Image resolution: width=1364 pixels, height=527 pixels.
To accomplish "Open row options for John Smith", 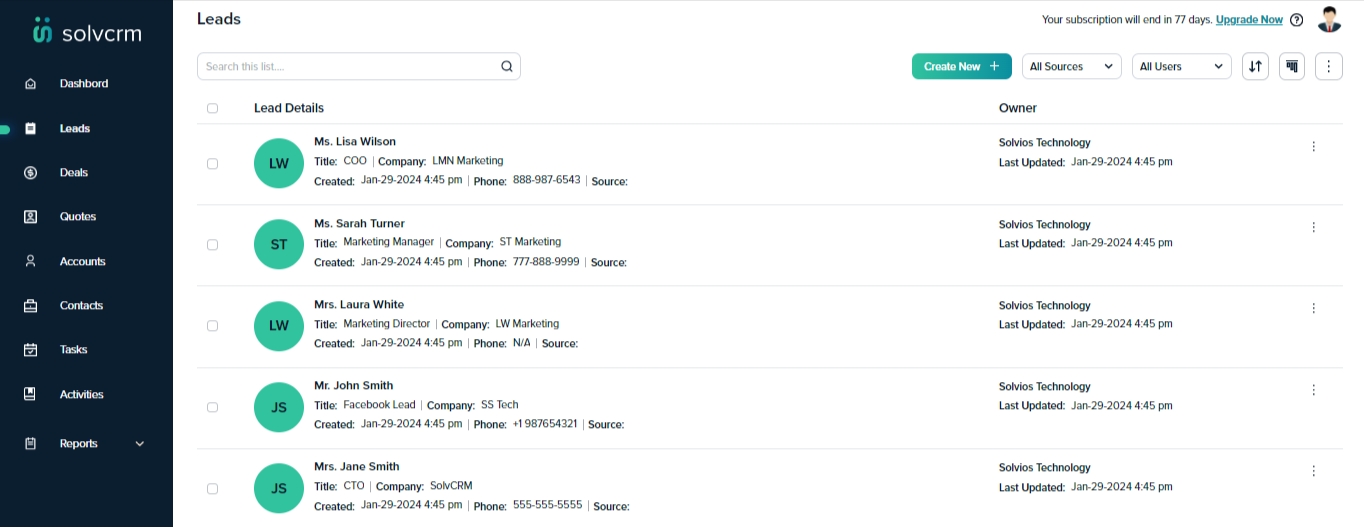I will coord(1313,390).
